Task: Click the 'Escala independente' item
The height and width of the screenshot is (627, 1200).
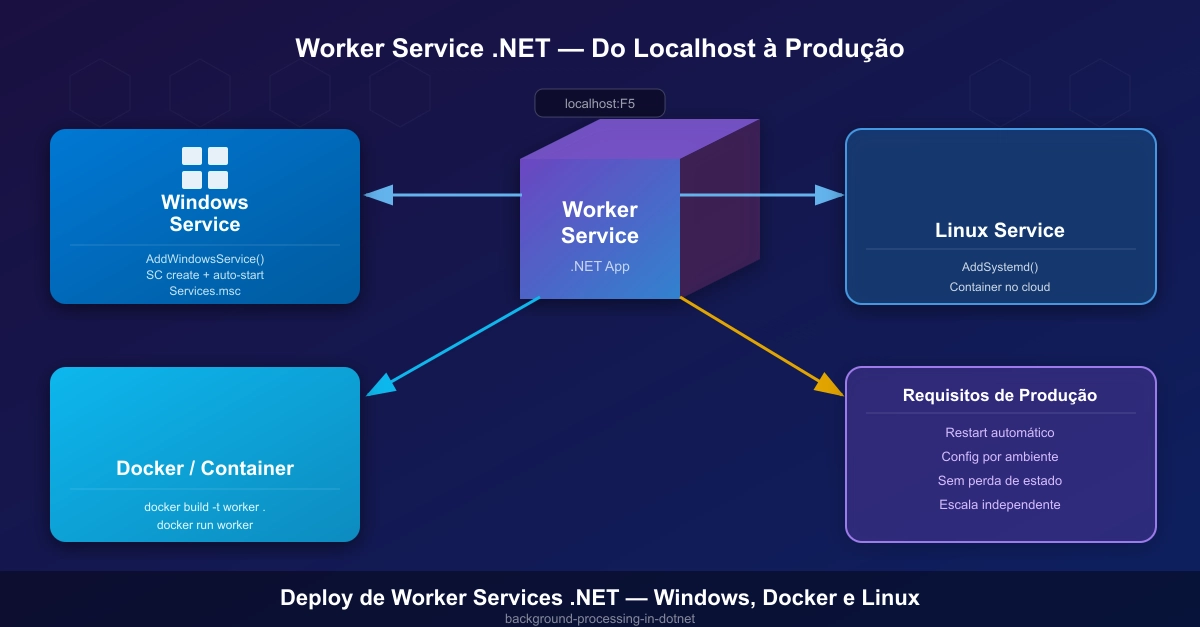Action: coord(1000,505)
